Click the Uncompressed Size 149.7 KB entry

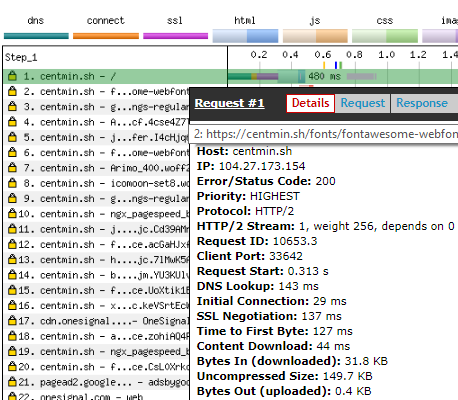tap(284, 376)
